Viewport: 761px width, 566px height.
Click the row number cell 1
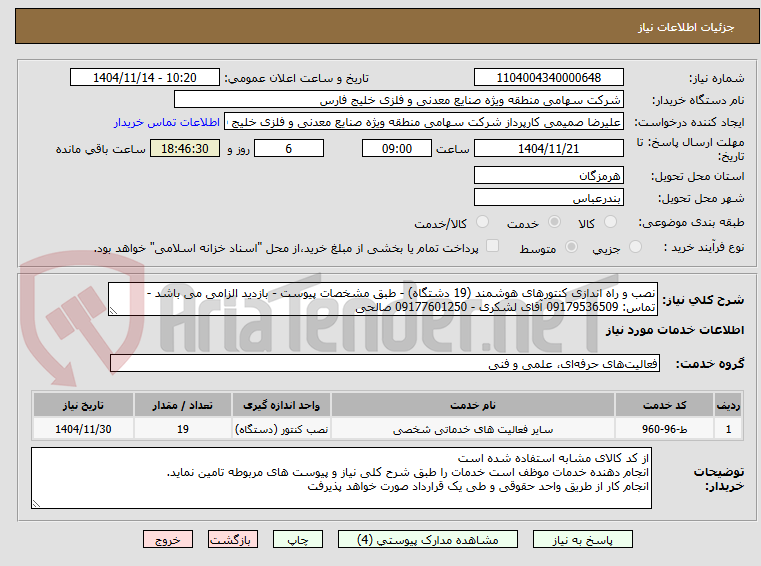728,429
